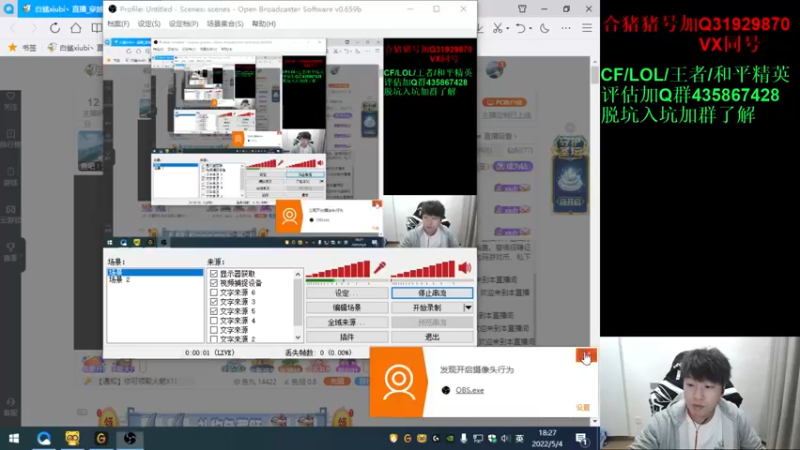Enable the 文字来源 6 source

point(214,292)
